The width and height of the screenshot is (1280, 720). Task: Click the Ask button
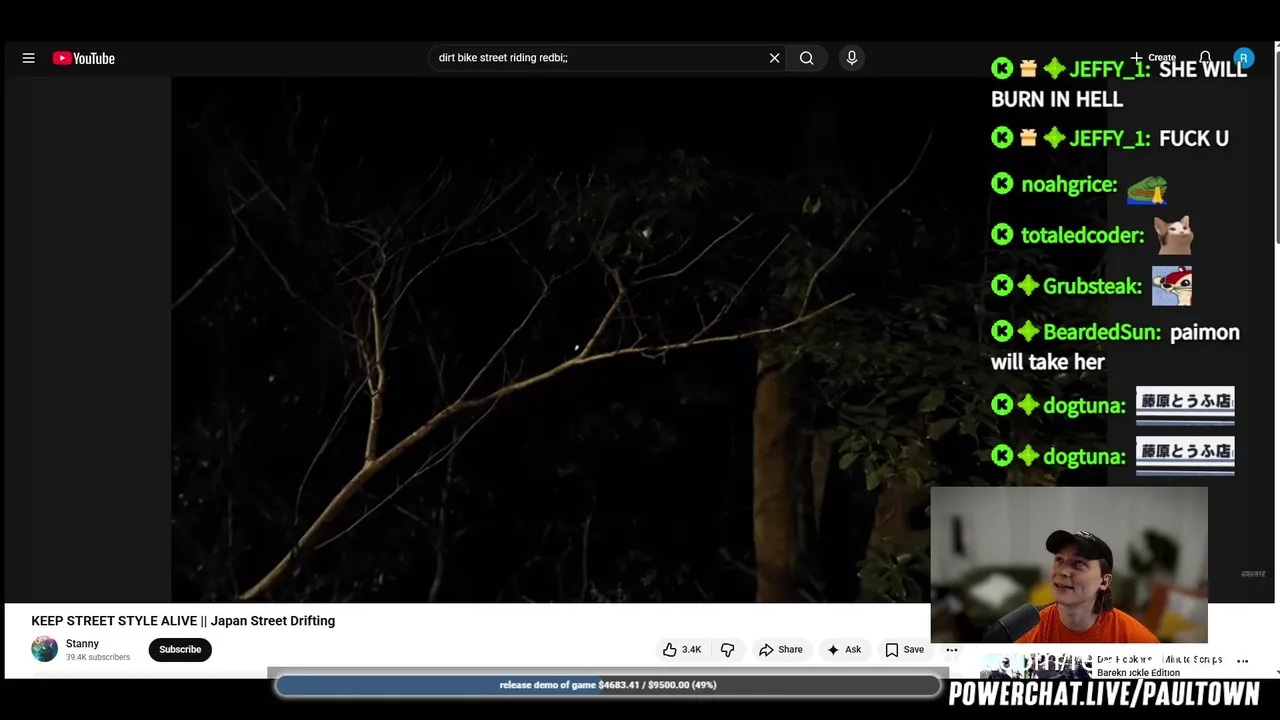[x=843, y=649]
